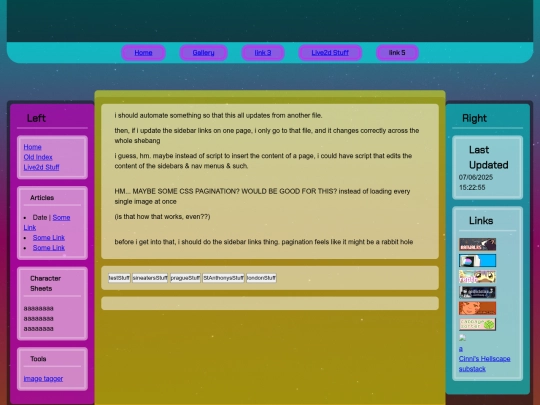540x405 pixels.
Task: Open the dark Bramblies badge in Links
Action: 477,245
